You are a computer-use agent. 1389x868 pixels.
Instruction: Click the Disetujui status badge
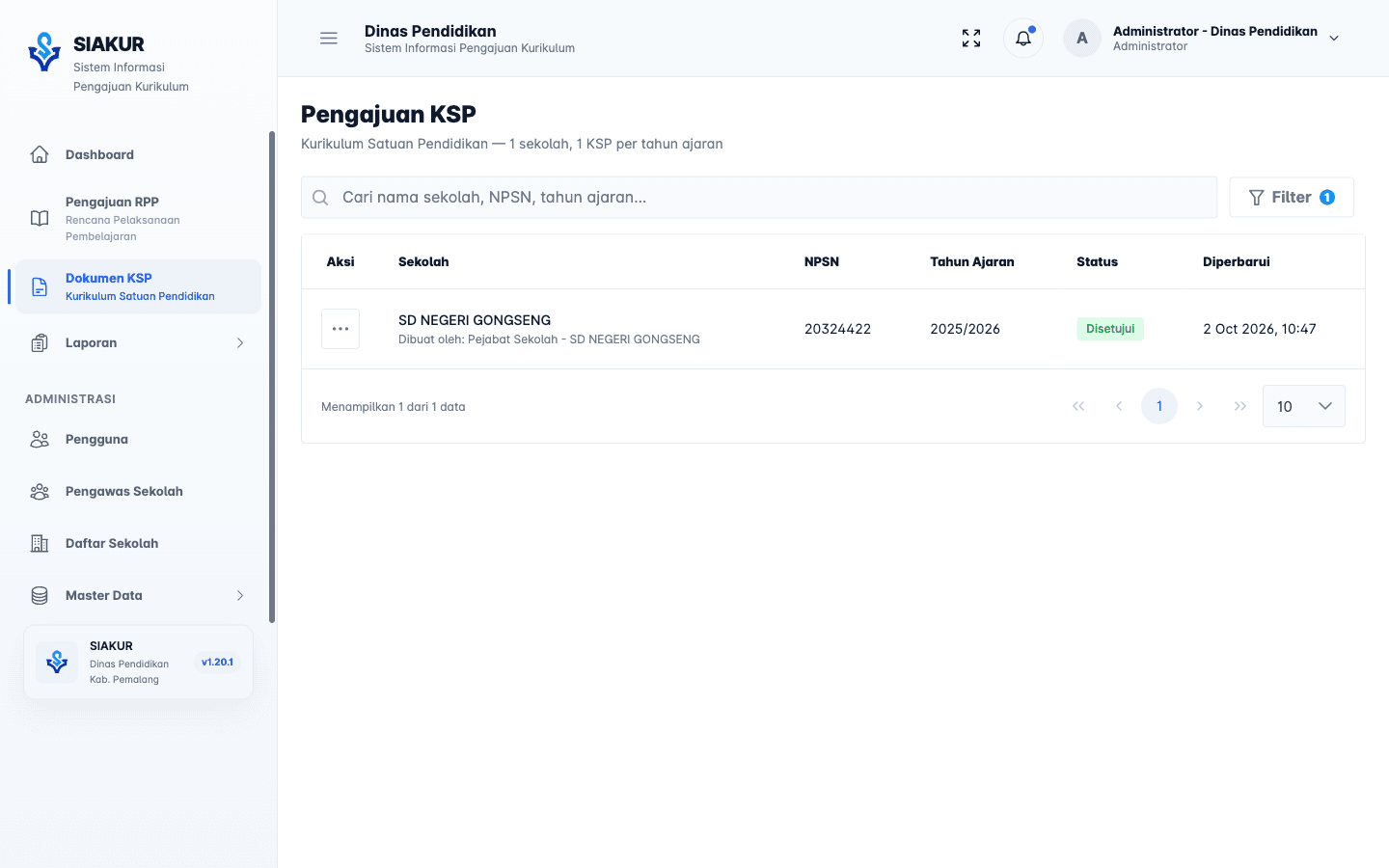point(1110,329)
